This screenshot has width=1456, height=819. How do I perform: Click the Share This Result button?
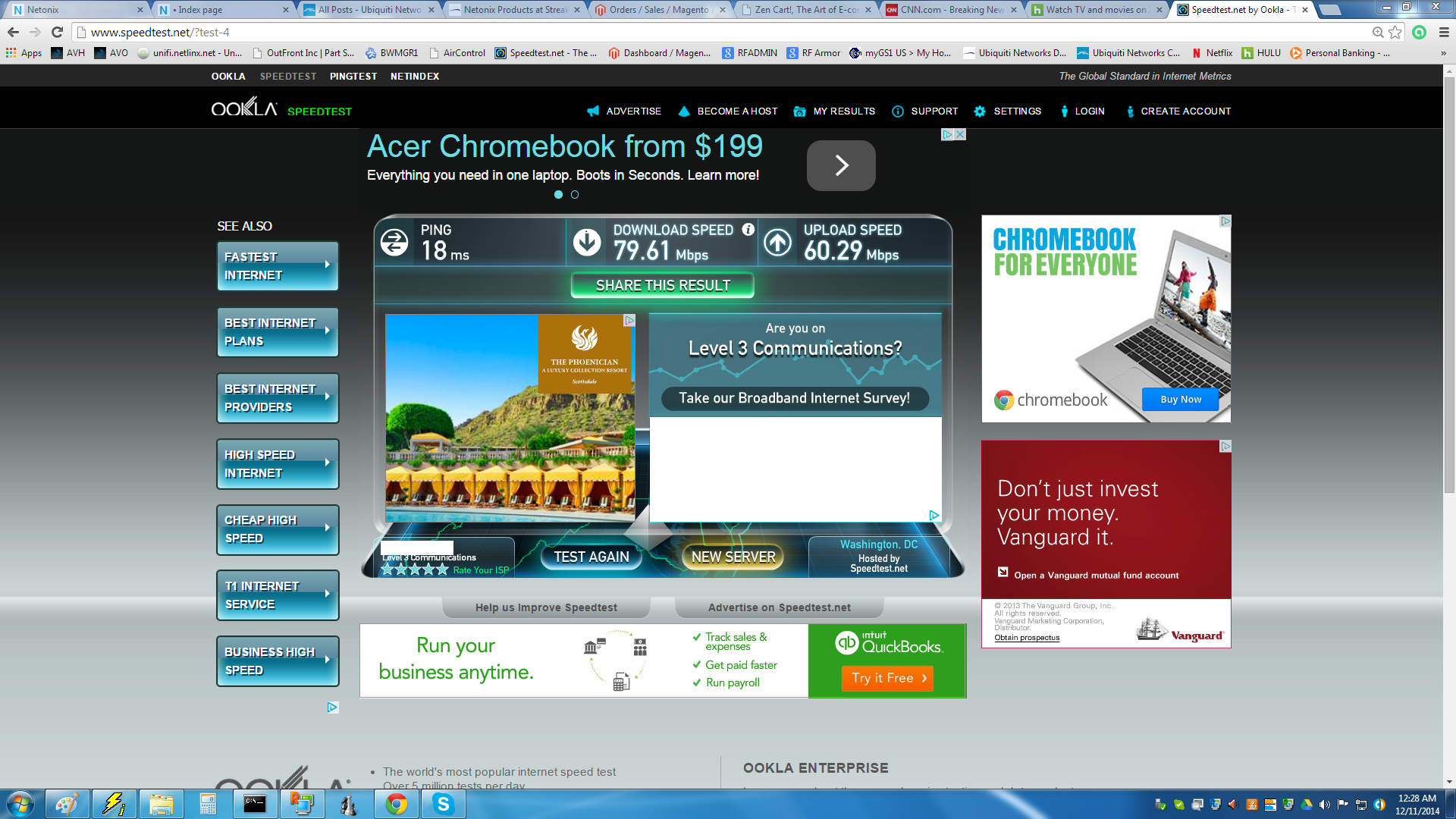pyautogui.click(x=663, y=286)
